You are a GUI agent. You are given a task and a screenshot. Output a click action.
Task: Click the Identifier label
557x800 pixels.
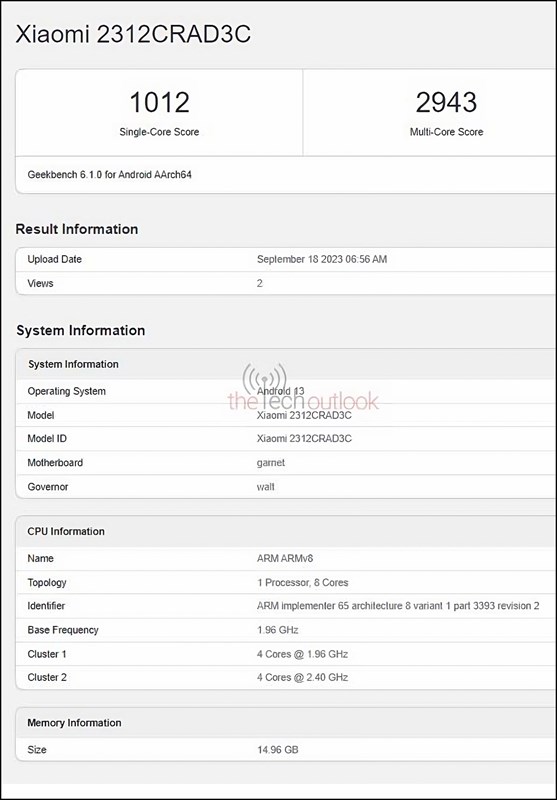[x=46, y=606]
